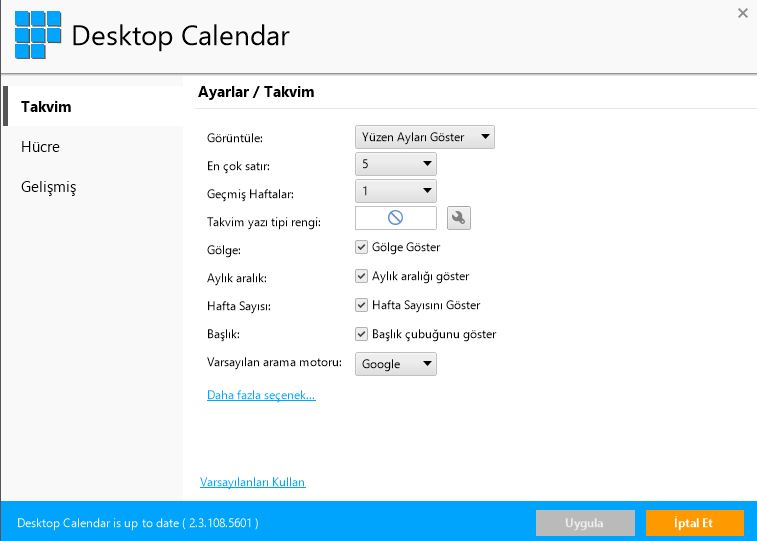Click the Başlık: label
Viewport: 757px width, 541px height.
(x=223, y=334)
